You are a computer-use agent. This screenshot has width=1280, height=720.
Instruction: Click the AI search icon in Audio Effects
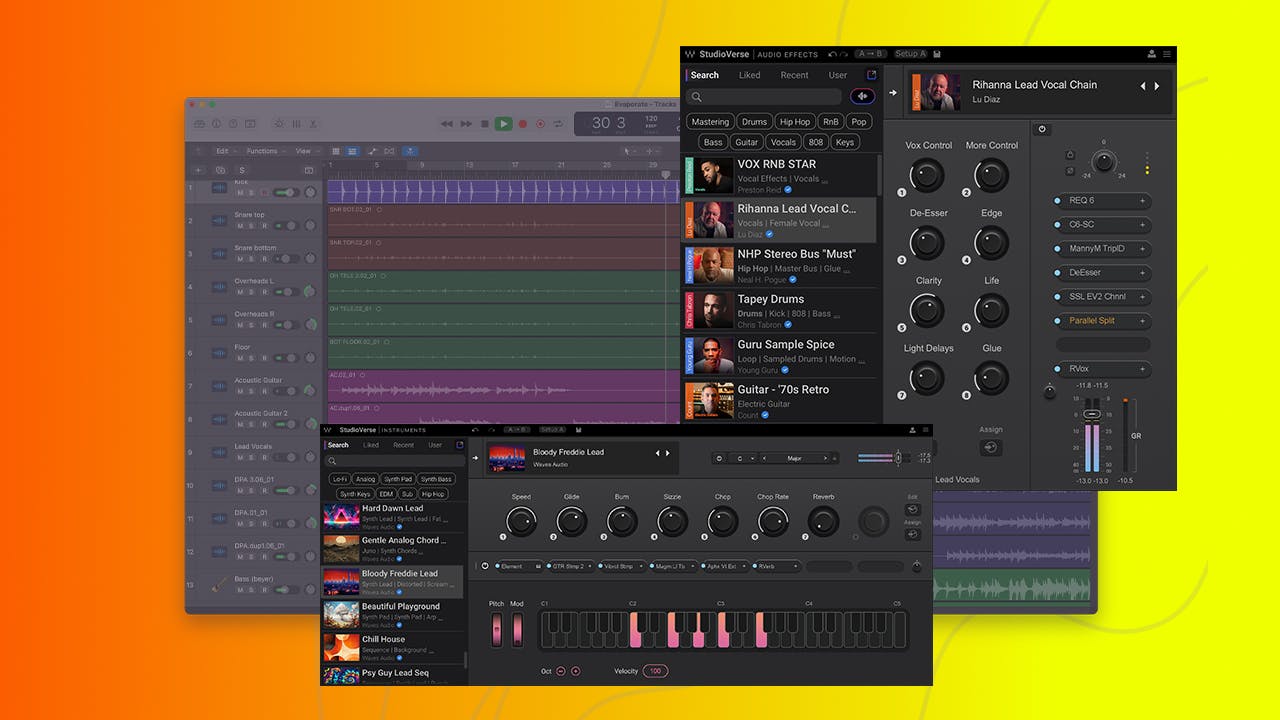862,96
